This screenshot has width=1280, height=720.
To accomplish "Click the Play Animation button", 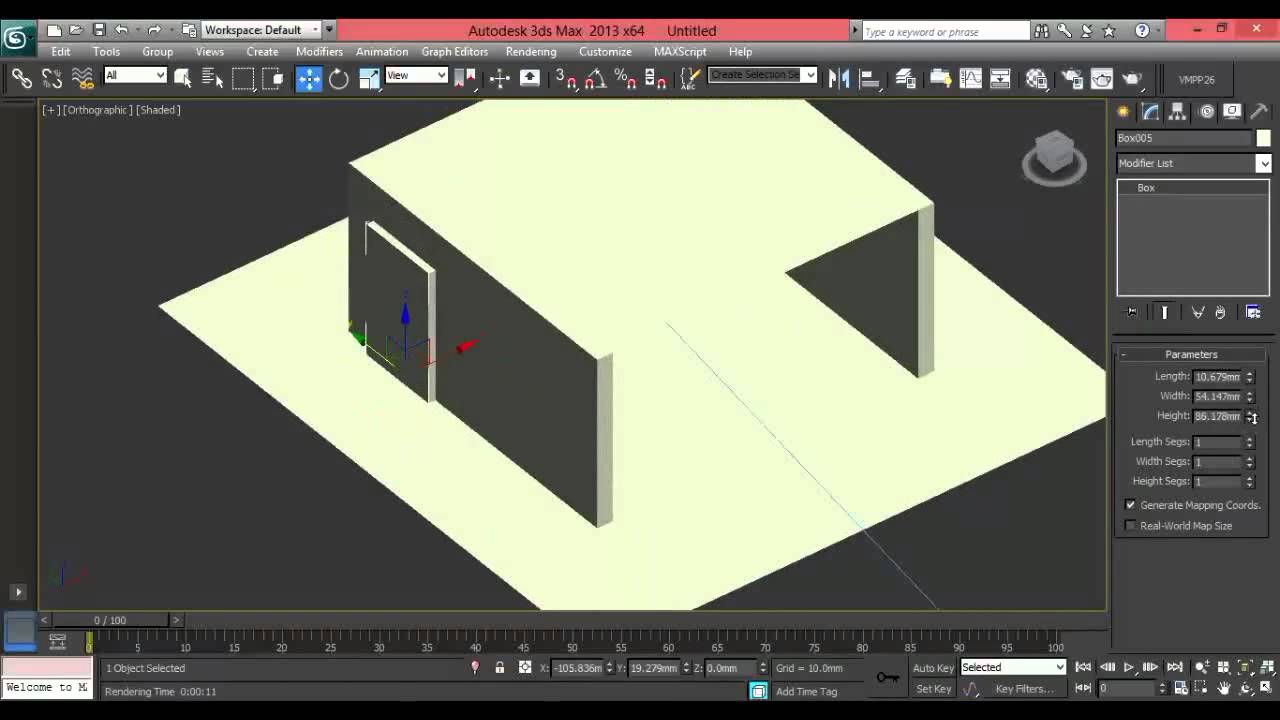I will coord(1129,667).
